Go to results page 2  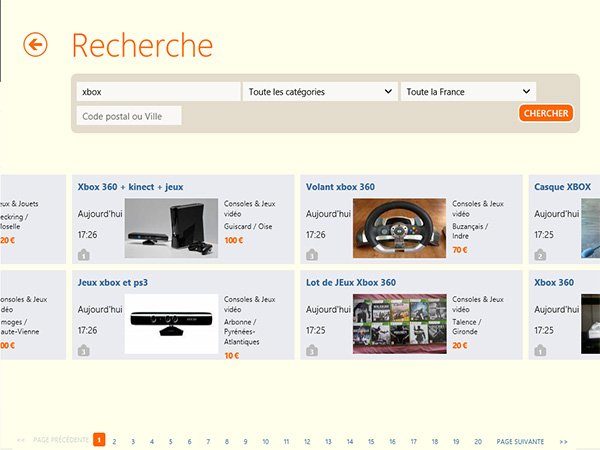pyautogui.click(x=114, y=441)
